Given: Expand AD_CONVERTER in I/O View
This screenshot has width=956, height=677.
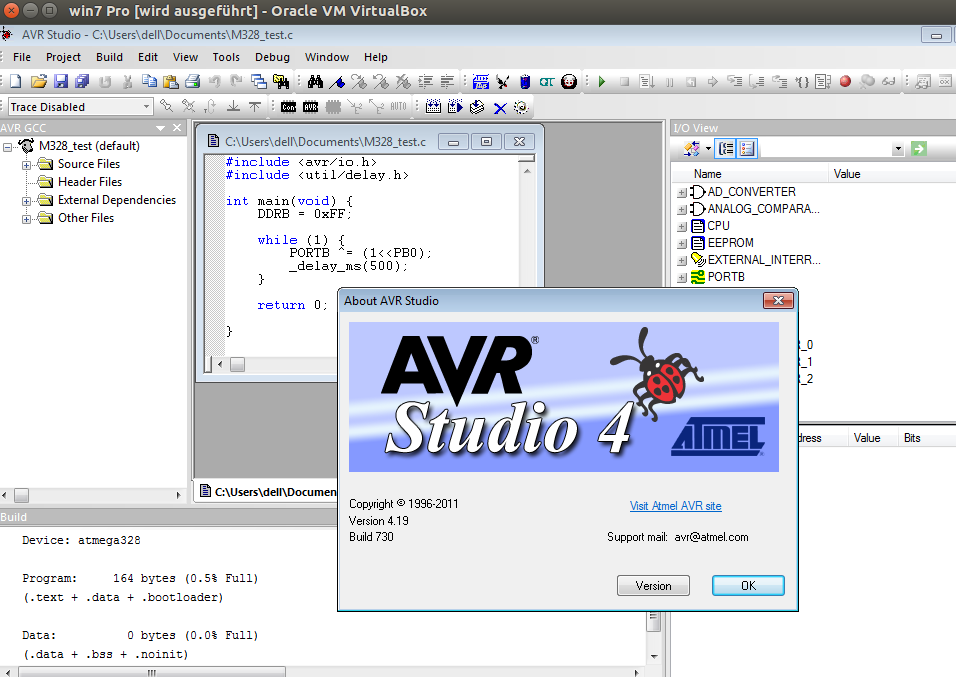Looking at the screenshot, I should coord(682,193).
